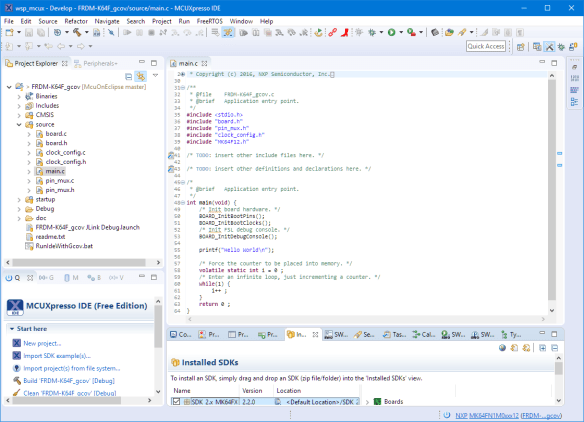
Task: Click the Forward navigation arrow in the toolbar
Action: coord(80,46)
